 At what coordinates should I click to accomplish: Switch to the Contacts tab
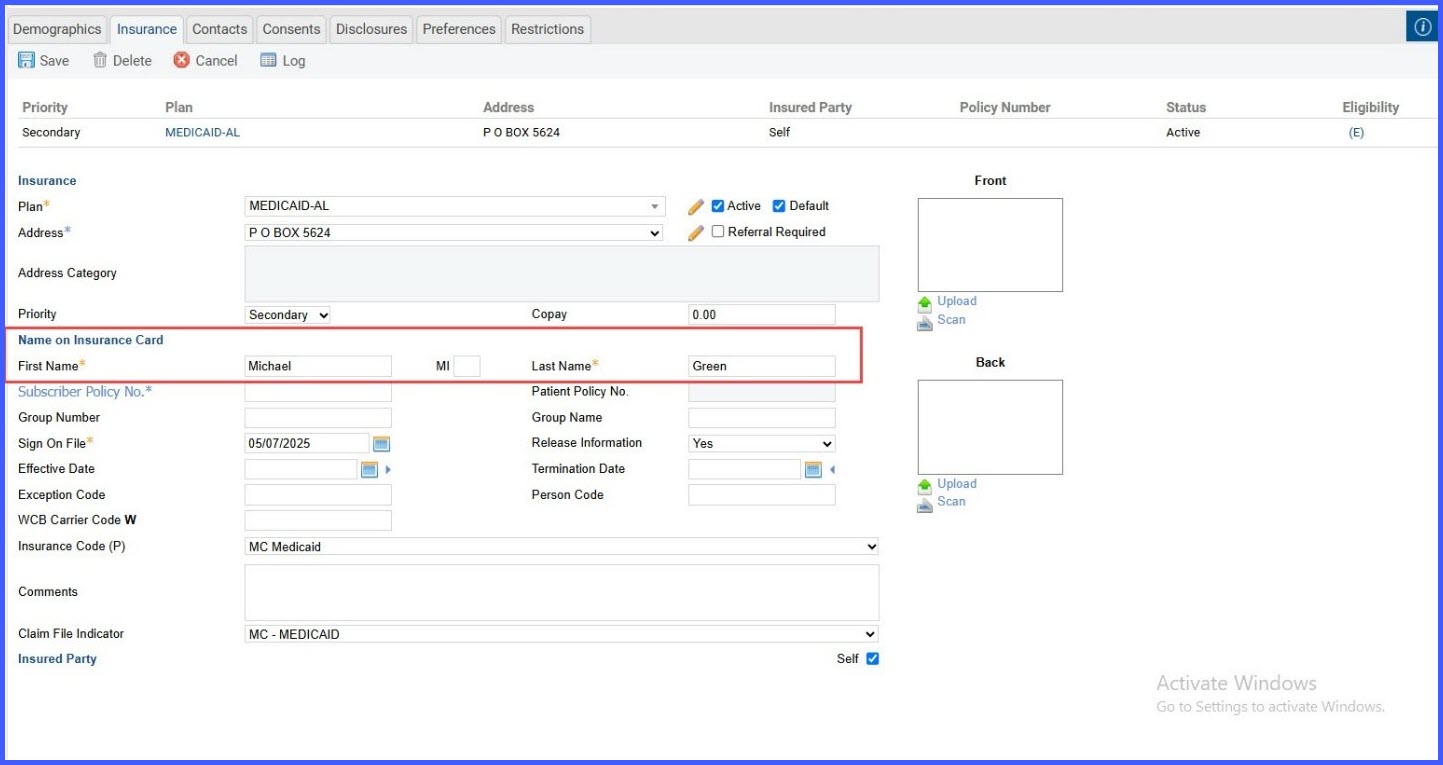point(220,29)
